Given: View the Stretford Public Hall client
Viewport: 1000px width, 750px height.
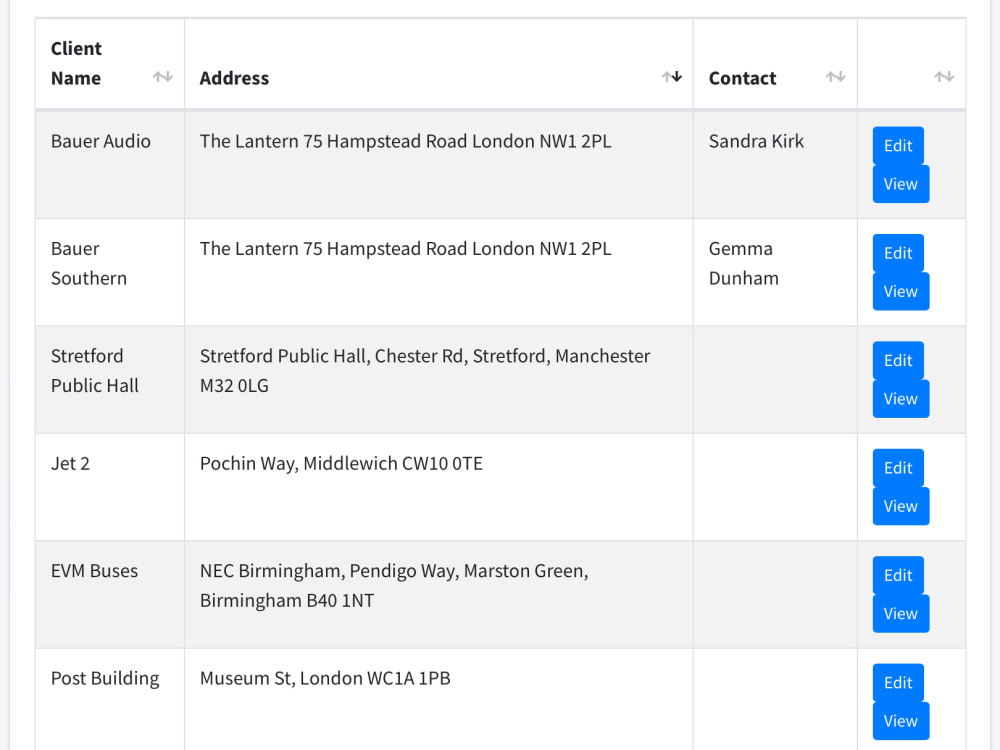Looking at the screenshot, I should [901, 399].
